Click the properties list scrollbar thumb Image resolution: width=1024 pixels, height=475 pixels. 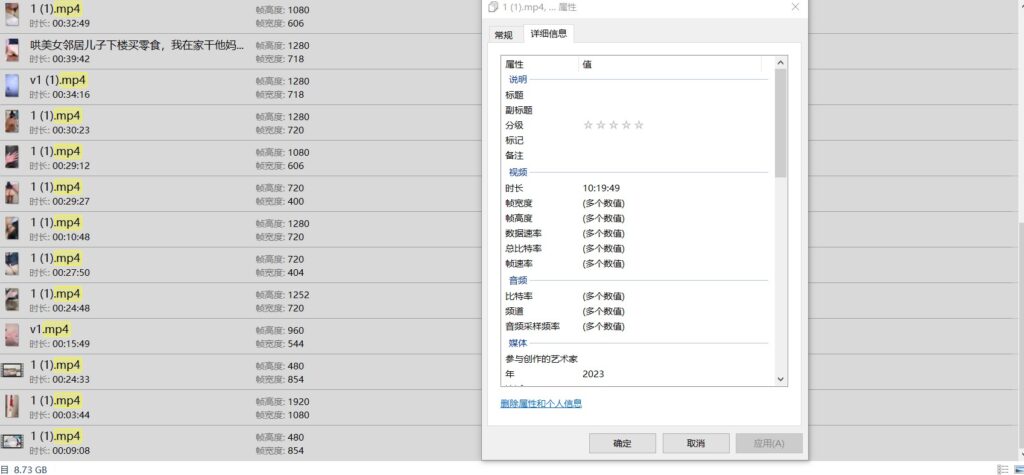pos(781,120)
